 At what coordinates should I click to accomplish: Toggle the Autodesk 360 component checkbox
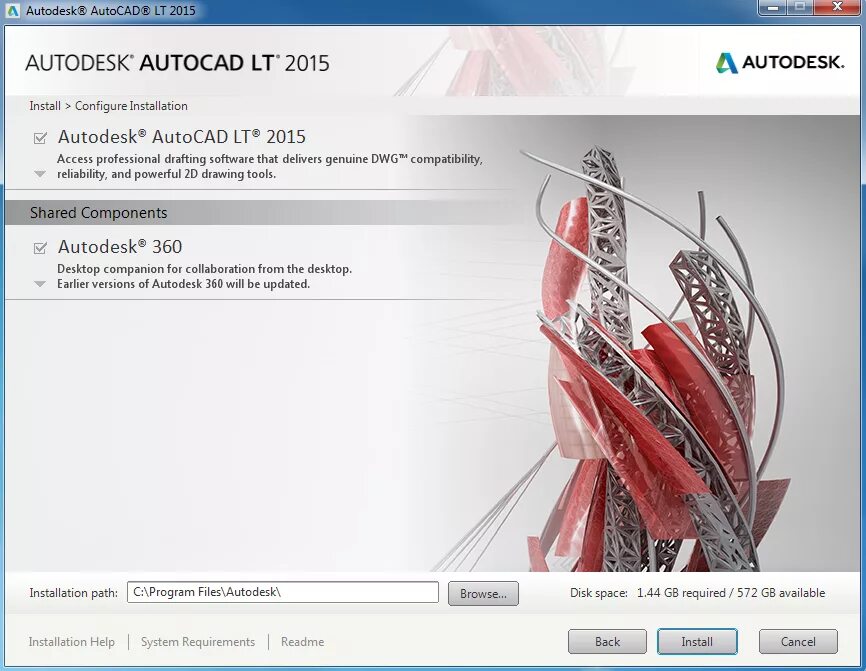click(x=40, y=248)
